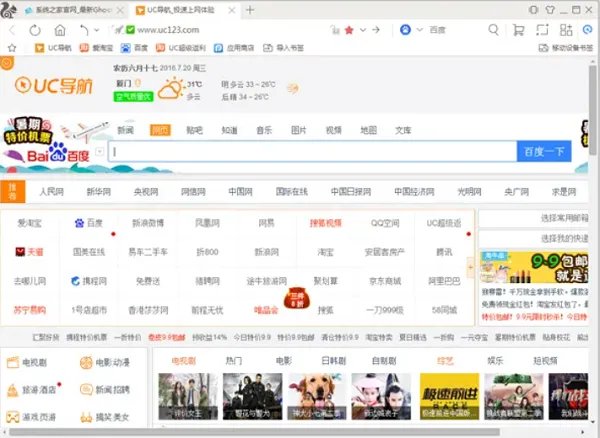The image size is (600, 438).
Task: Select the 新闻 search tab
Action: (126, 130)
